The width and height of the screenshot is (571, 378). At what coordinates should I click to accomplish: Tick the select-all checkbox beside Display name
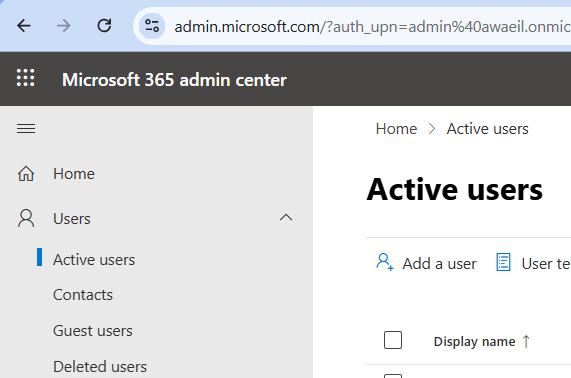tap(393, 340)
